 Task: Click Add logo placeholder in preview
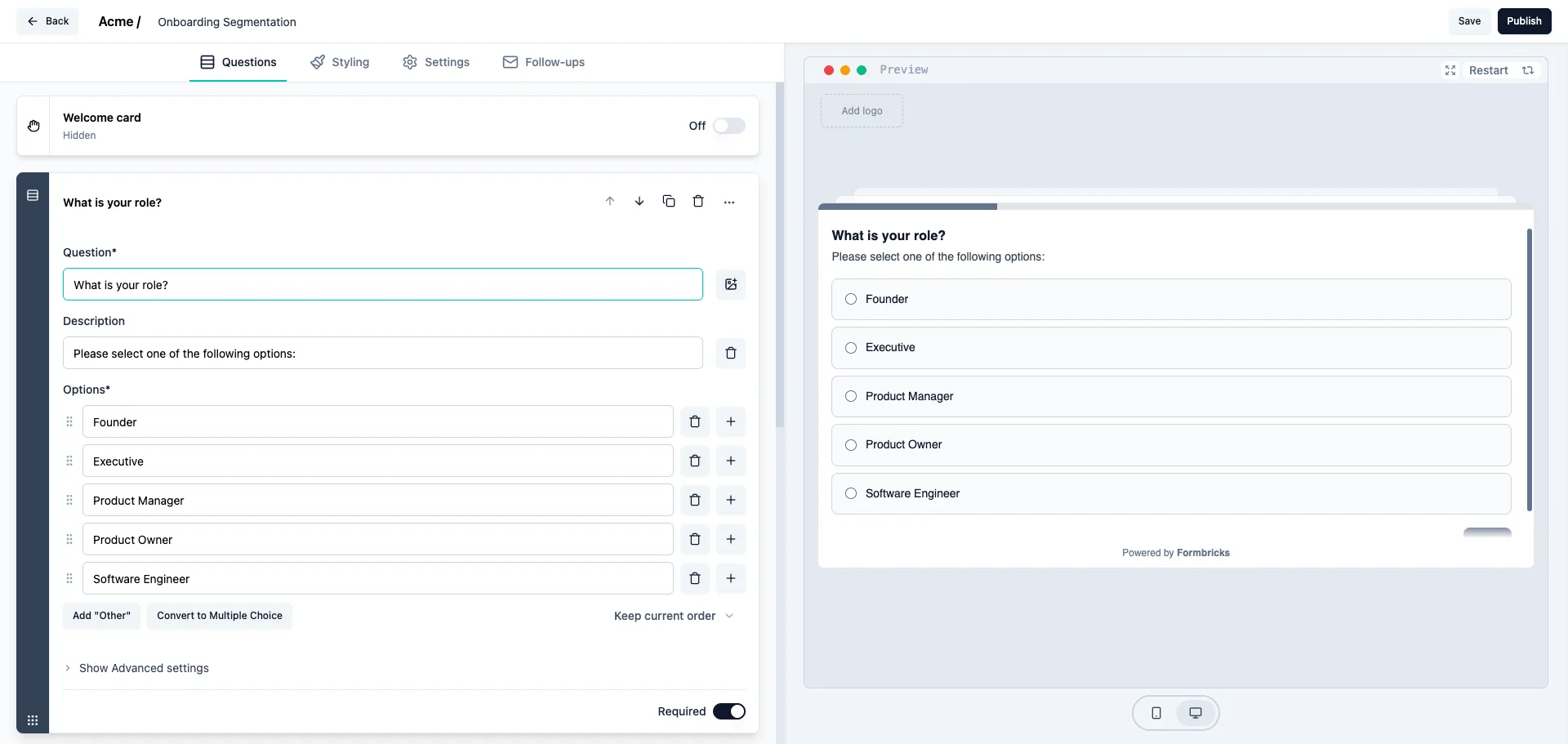pos(862,111)
